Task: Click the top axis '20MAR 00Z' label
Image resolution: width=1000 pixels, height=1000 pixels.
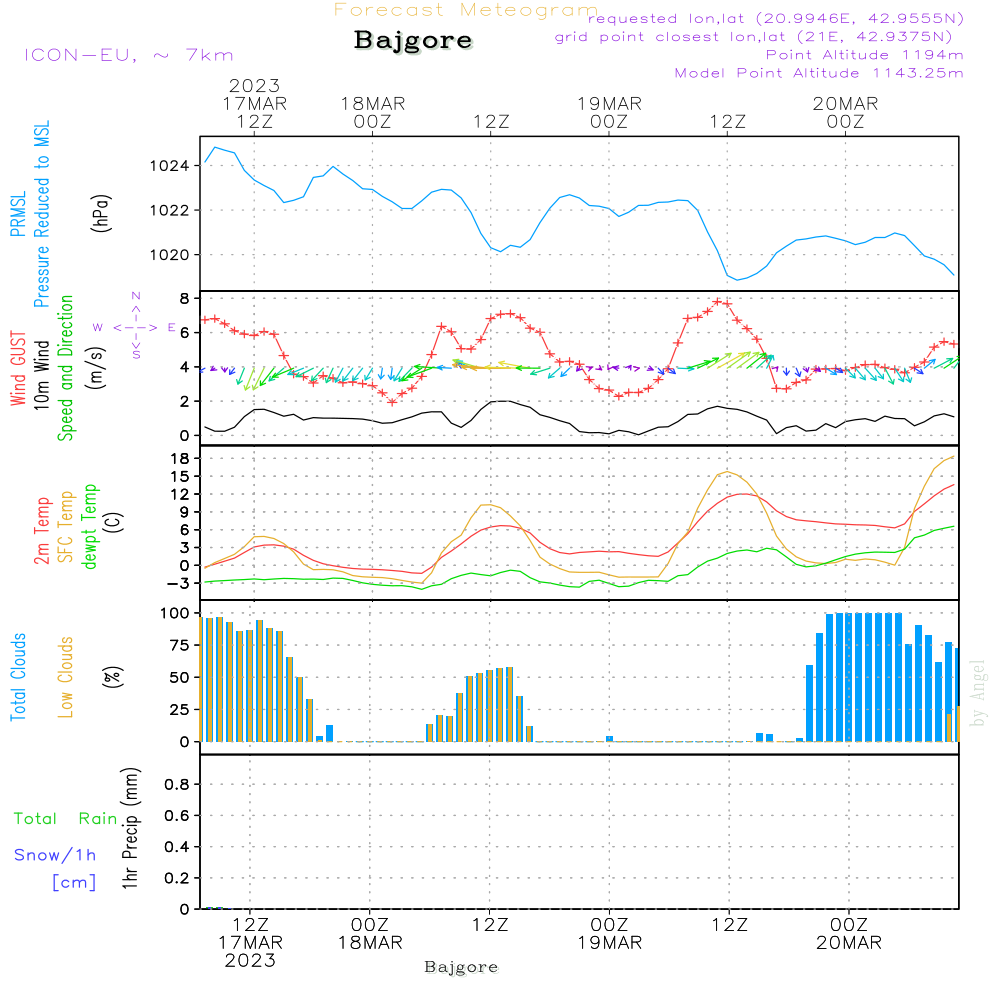Action: tap(845, 112)
